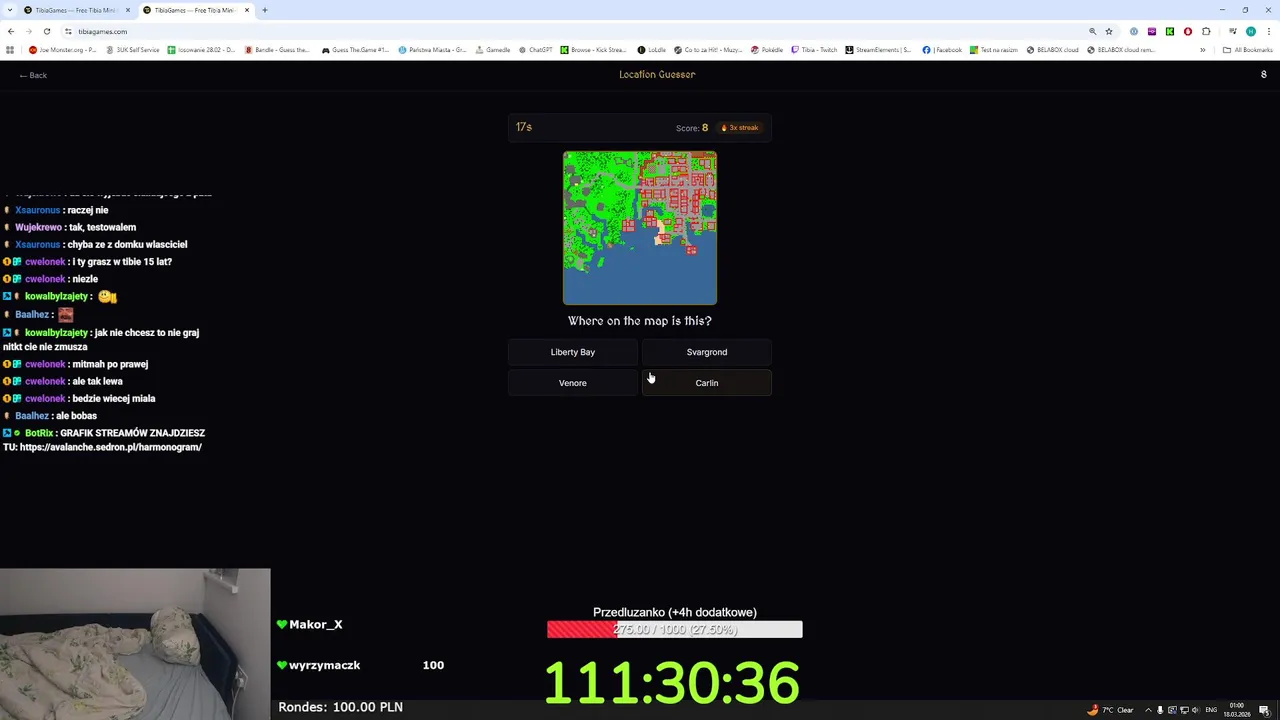Open Browse - Kick Stream bookmark
The width and height of the screenshot is (1280, 720).
point(594,50)
